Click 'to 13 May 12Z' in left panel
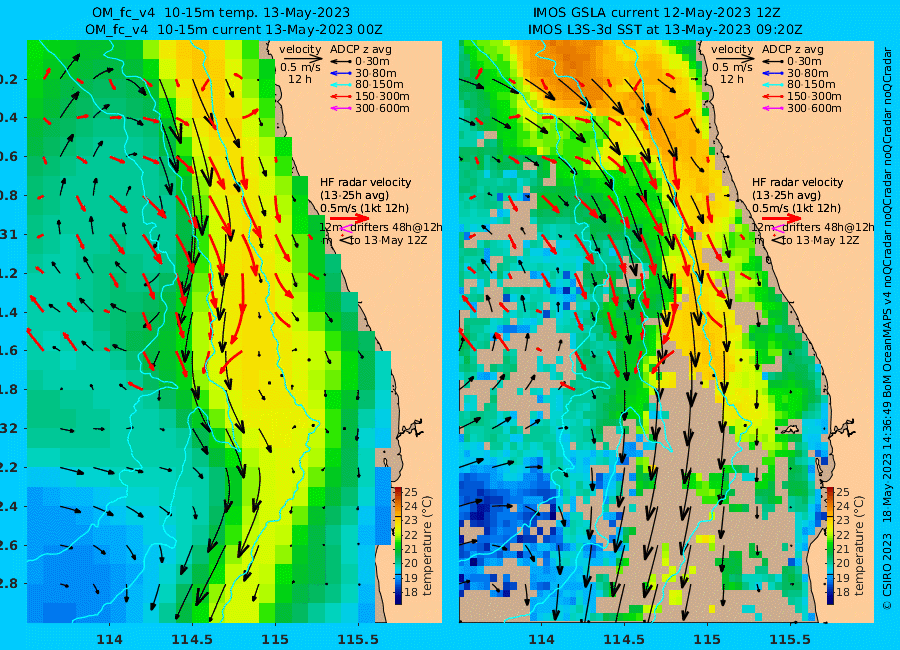Image resolution: width=900 pixels, height=650 pixels. pos(389,241)
